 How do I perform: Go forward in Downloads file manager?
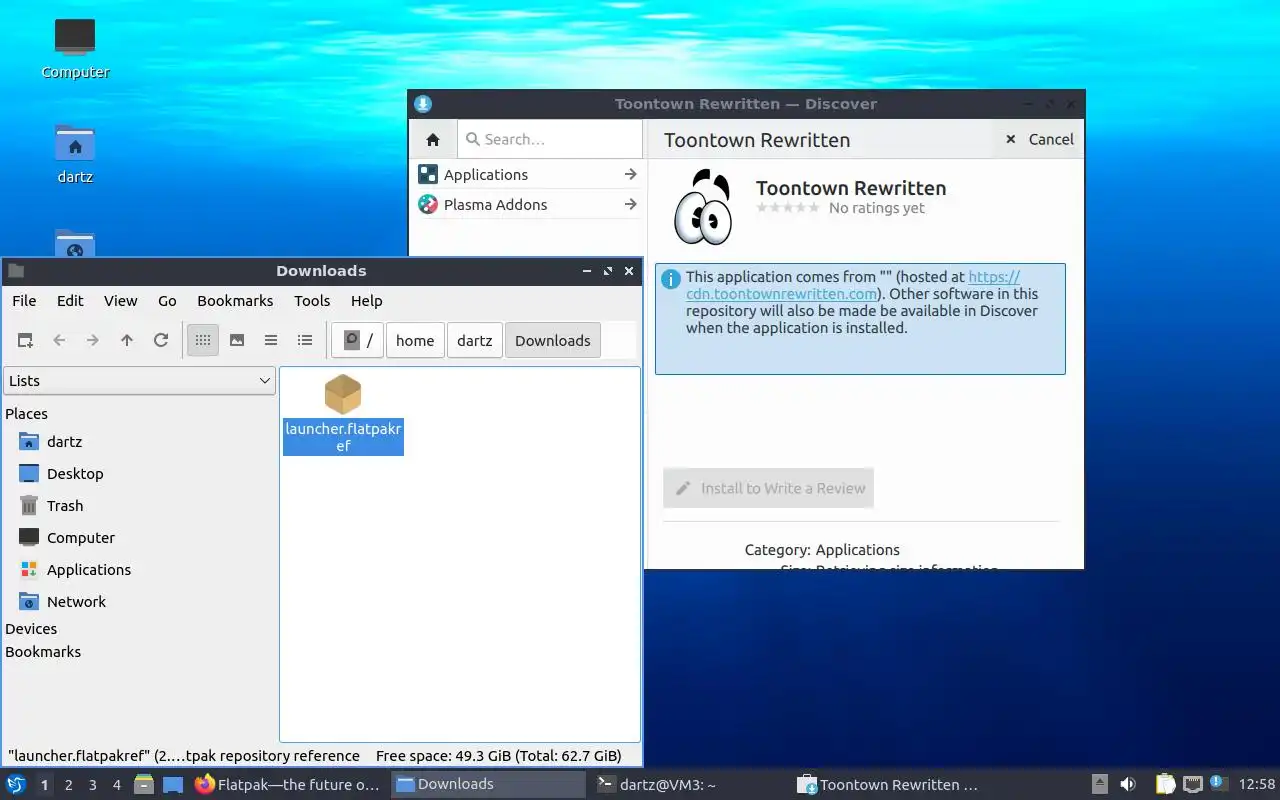pyautogui.click(x=93, y=340)
